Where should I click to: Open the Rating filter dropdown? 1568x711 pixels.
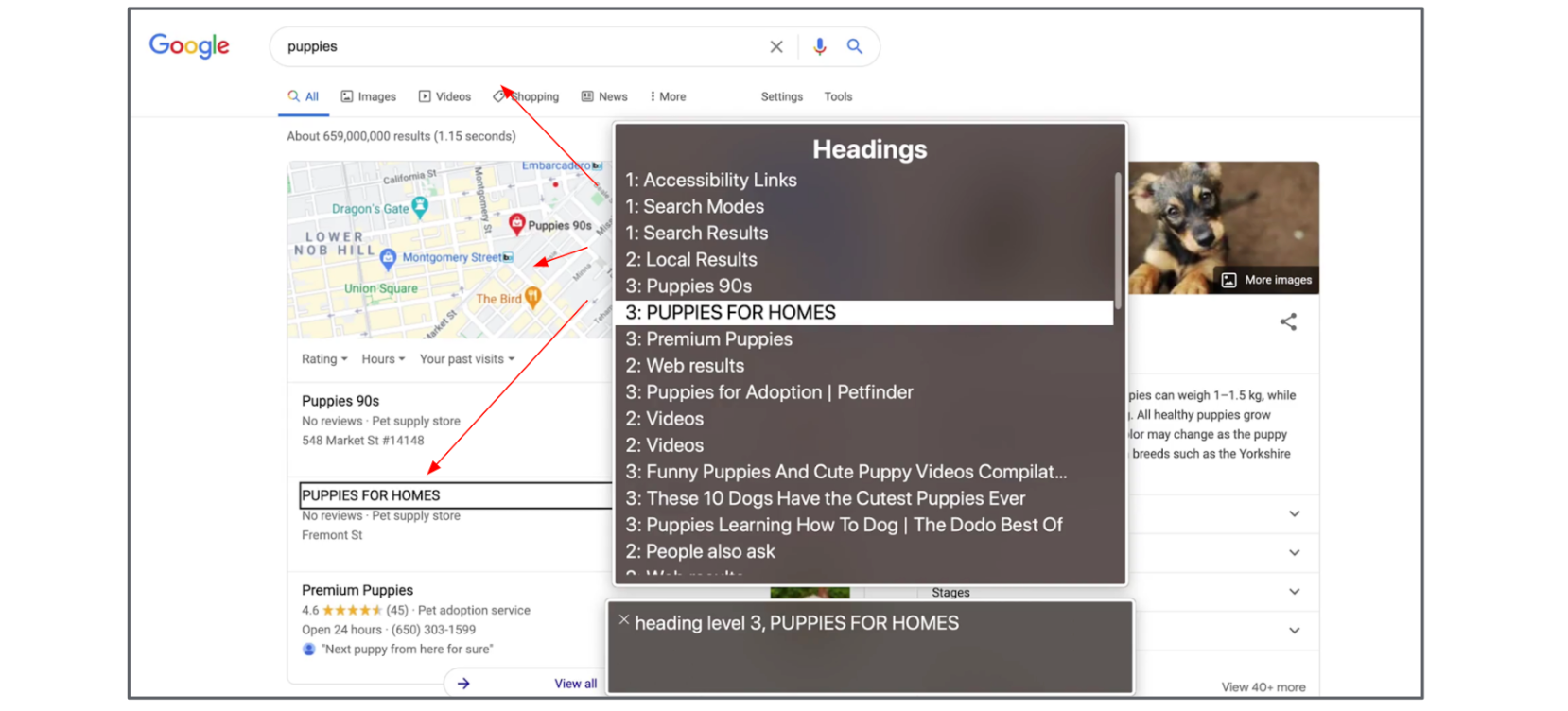point(324,359)
